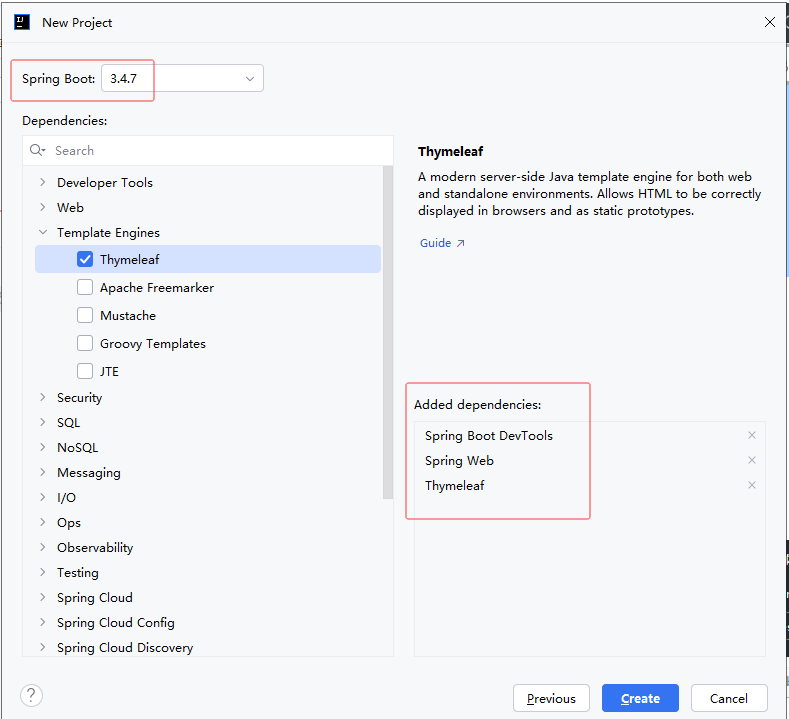Uncheck the Thymeleaf checkbox

tap(85, 259)
